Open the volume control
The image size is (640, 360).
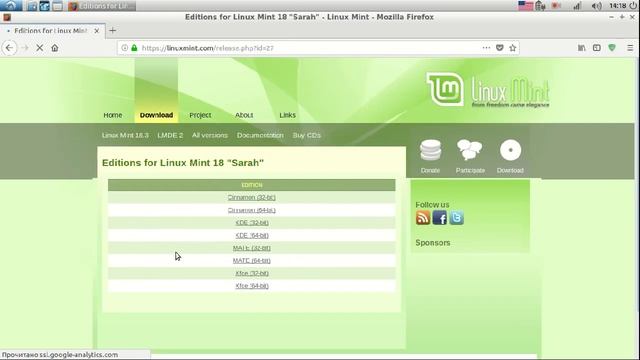(596, 6)
